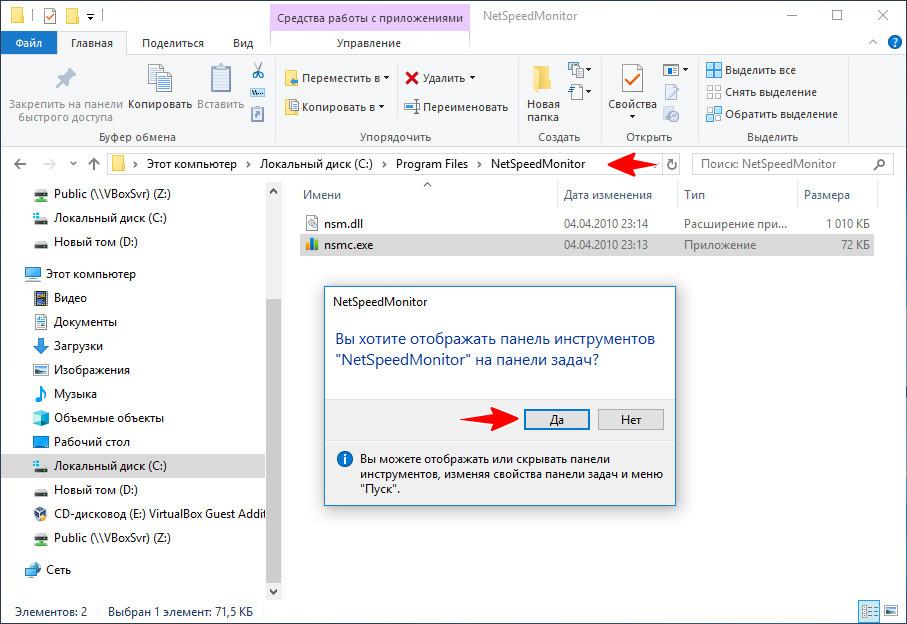Screen dimensions: 907x624
Task: Click the navigation pane scrollbar down arrow
Action: (x=274, y=592)
